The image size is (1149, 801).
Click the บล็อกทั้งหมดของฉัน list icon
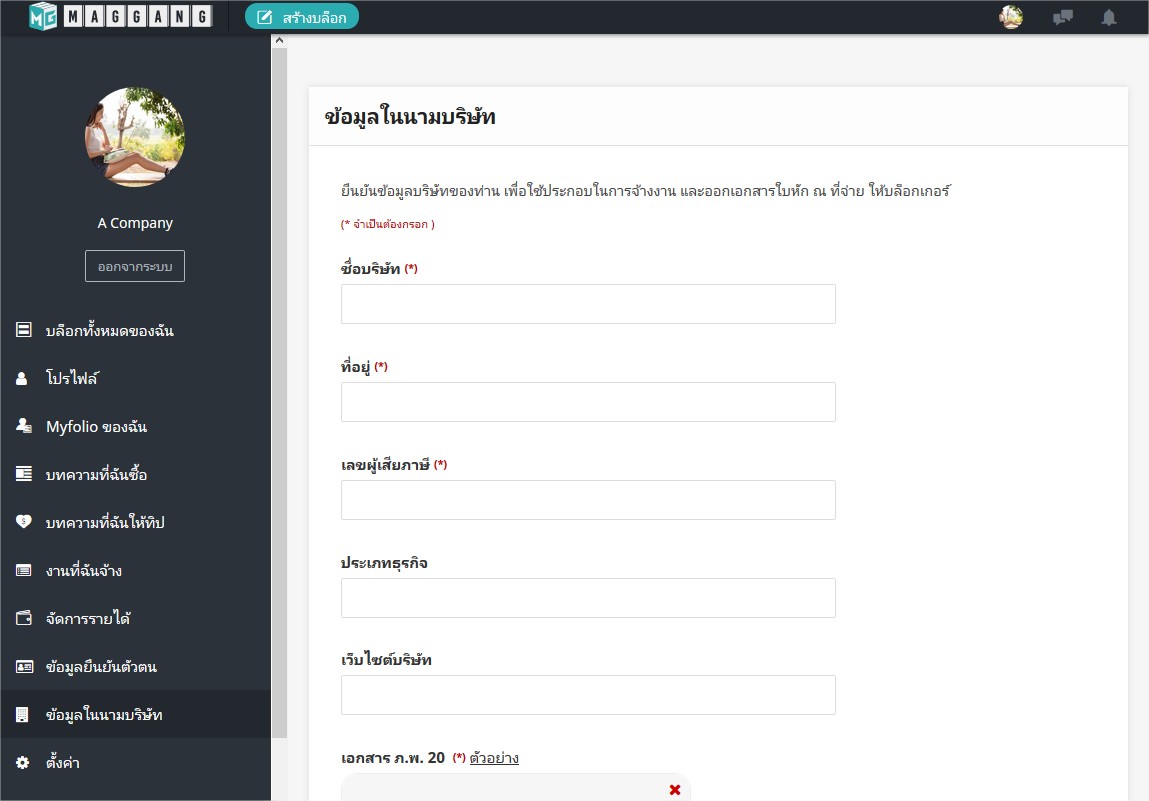[x=23, y=330]
